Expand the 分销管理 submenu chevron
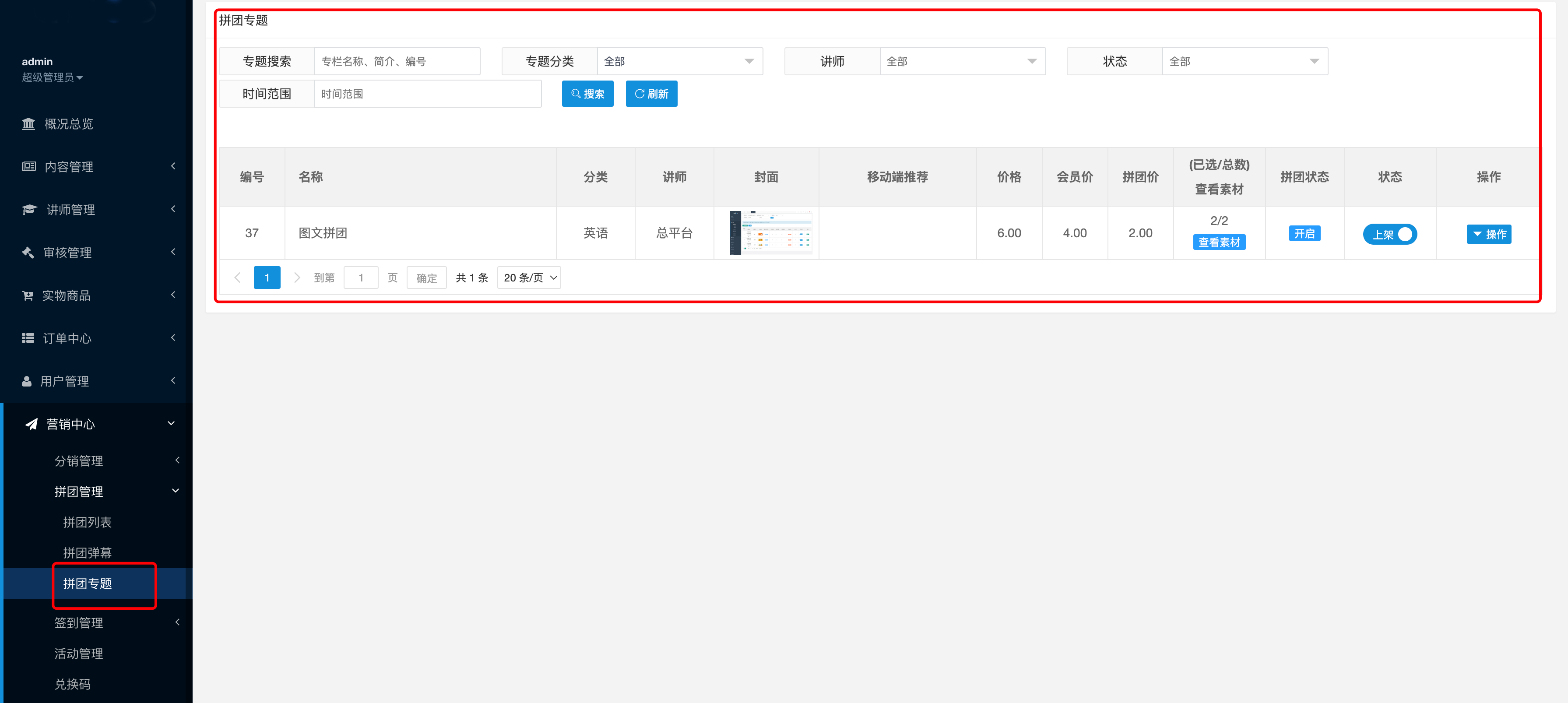Image resolution: width=1568 pixels, height=703 pixels. 177,460
